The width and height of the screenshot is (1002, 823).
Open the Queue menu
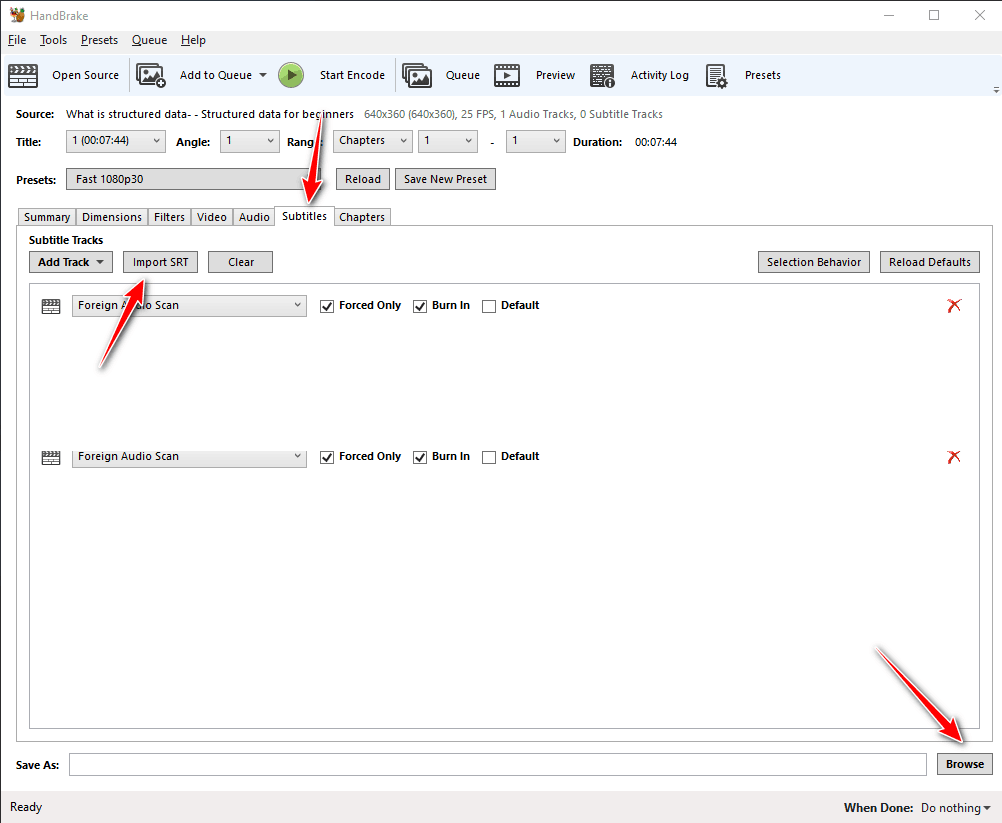tap(149, 40)
